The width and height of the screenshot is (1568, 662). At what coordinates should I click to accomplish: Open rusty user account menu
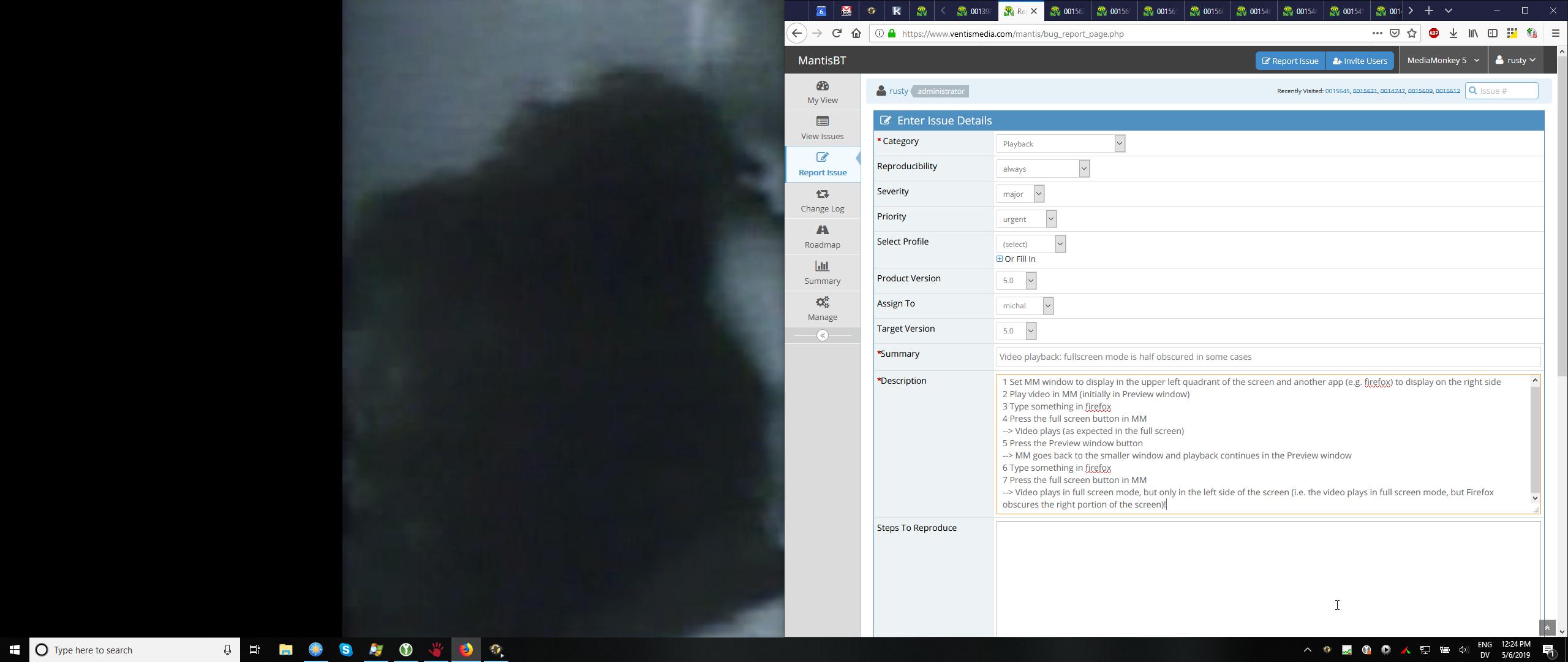click(x=1515, y=60)
